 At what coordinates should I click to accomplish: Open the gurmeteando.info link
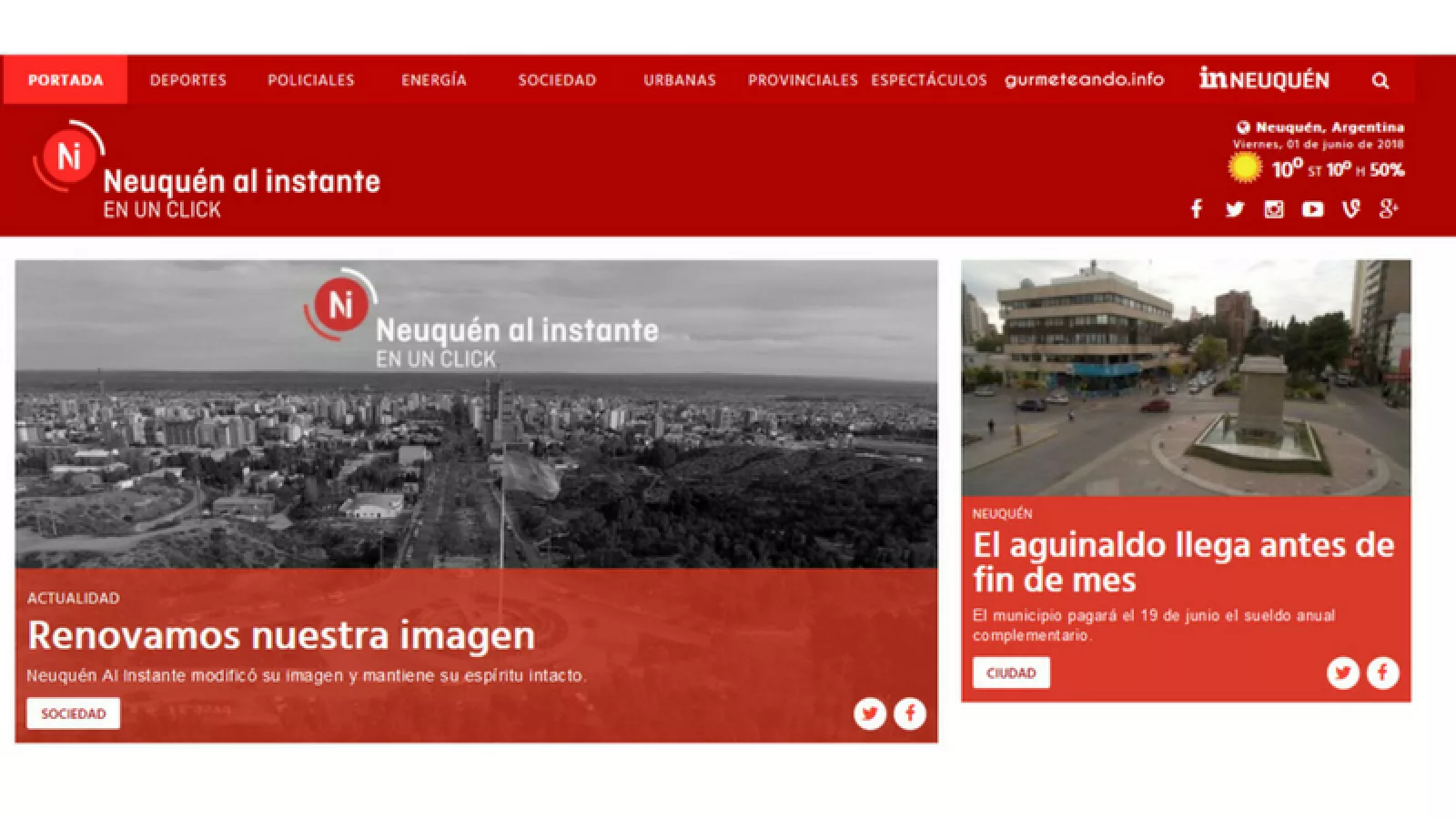pos(1084,80)
